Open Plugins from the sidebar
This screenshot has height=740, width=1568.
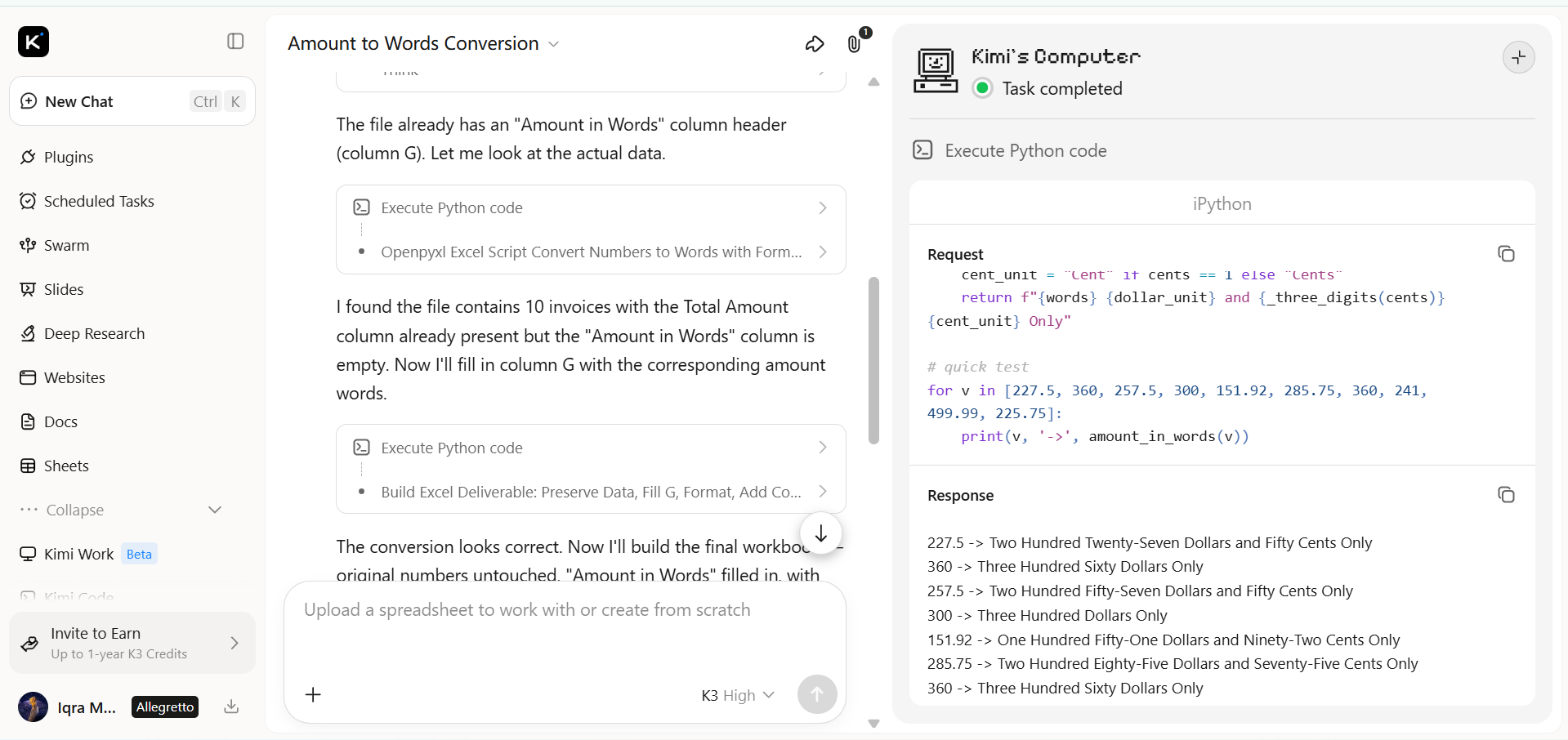pyautogui.click(x=69, y=157)
